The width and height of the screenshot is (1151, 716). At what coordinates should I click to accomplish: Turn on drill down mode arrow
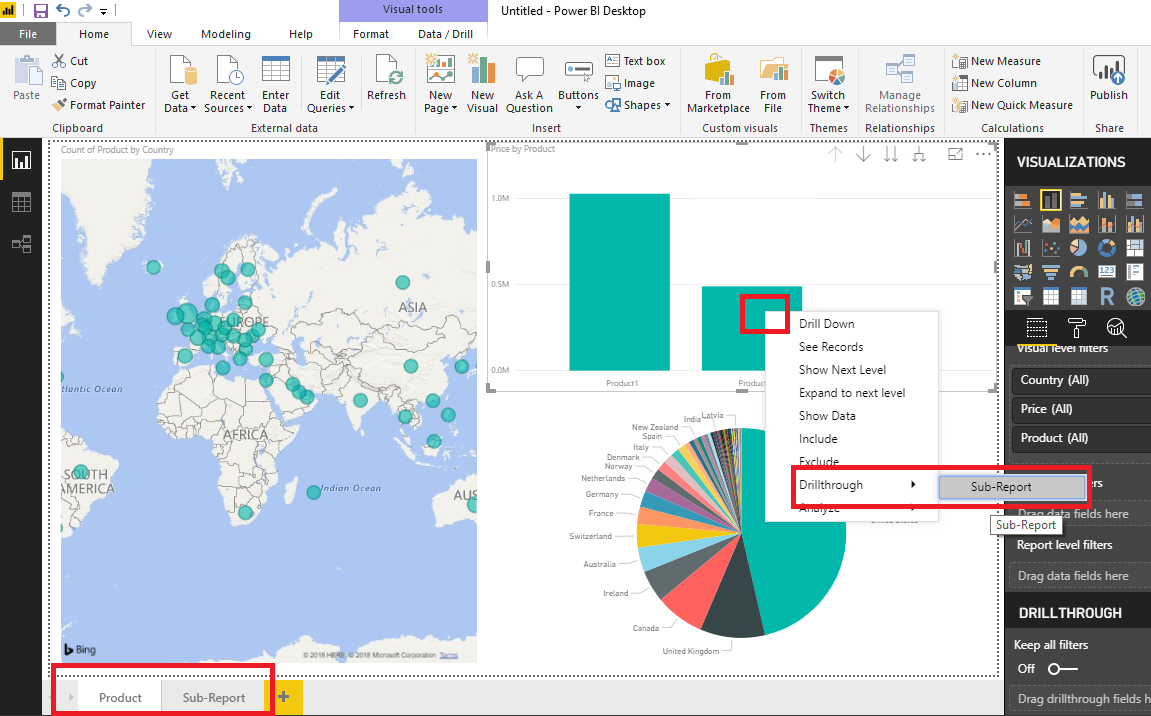[863, 154]
